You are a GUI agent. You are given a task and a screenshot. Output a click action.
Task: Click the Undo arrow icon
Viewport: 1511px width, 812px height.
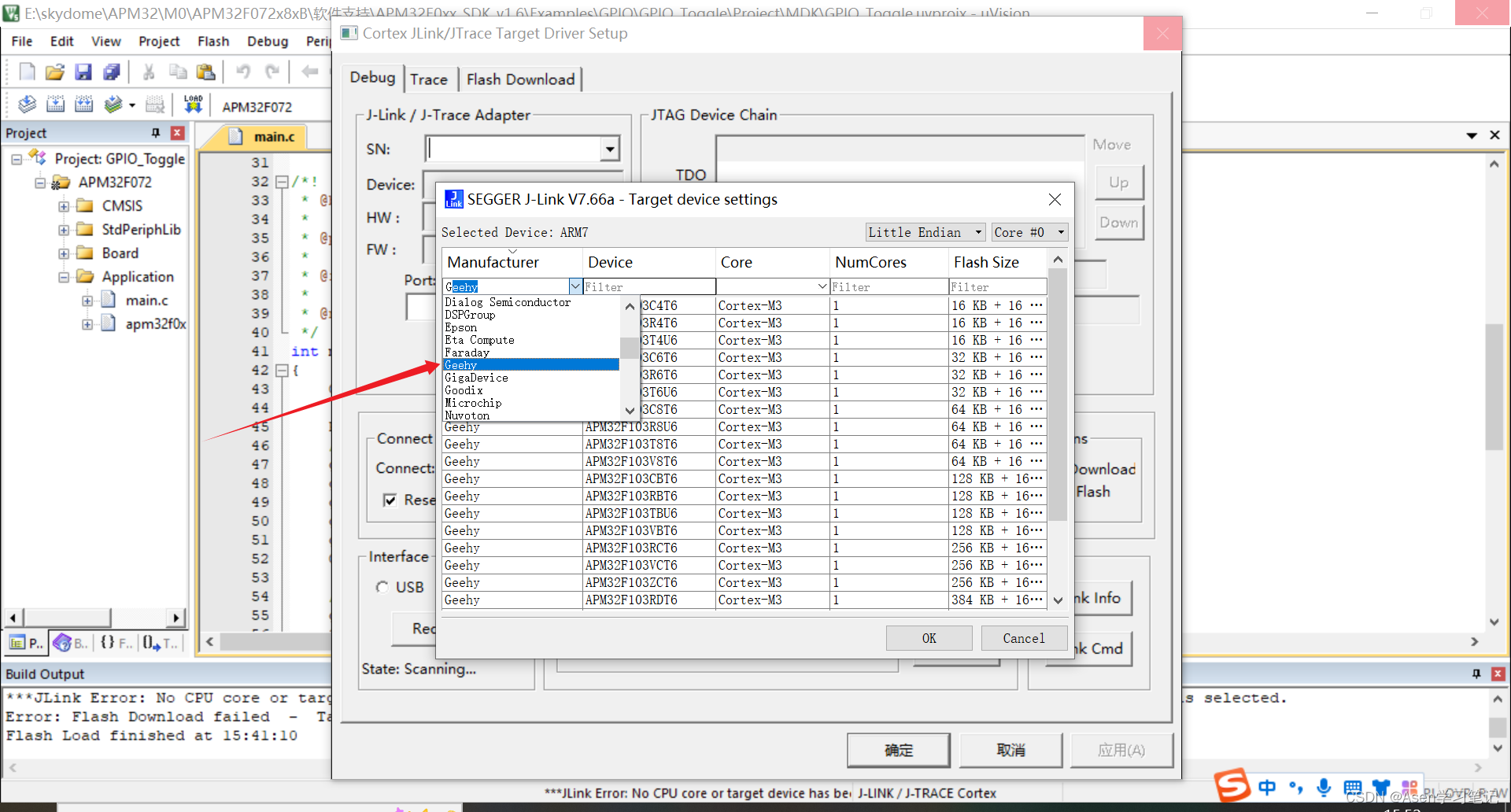click(243, 72)
